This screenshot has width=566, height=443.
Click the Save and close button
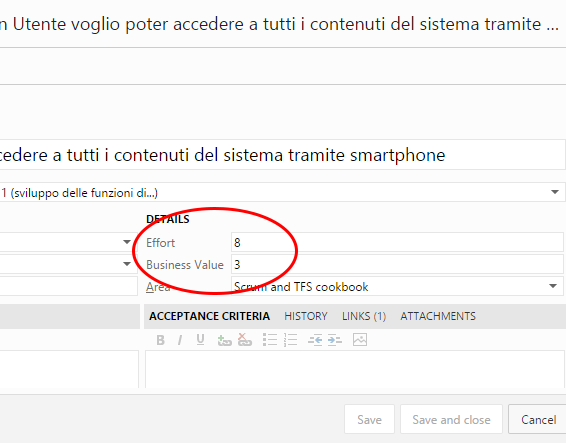451,419
